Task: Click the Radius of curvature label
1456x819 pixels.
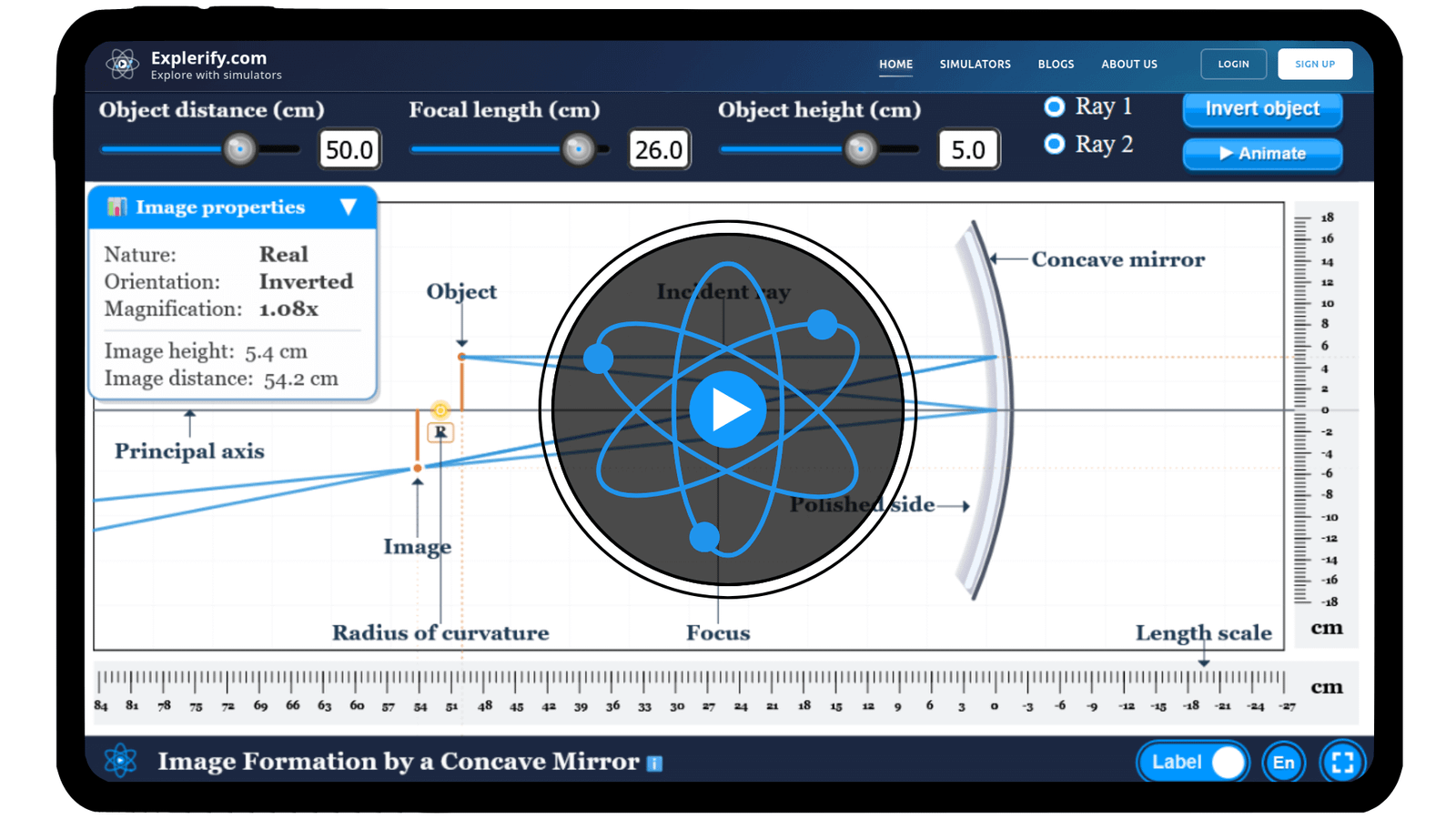Action: 440,633
